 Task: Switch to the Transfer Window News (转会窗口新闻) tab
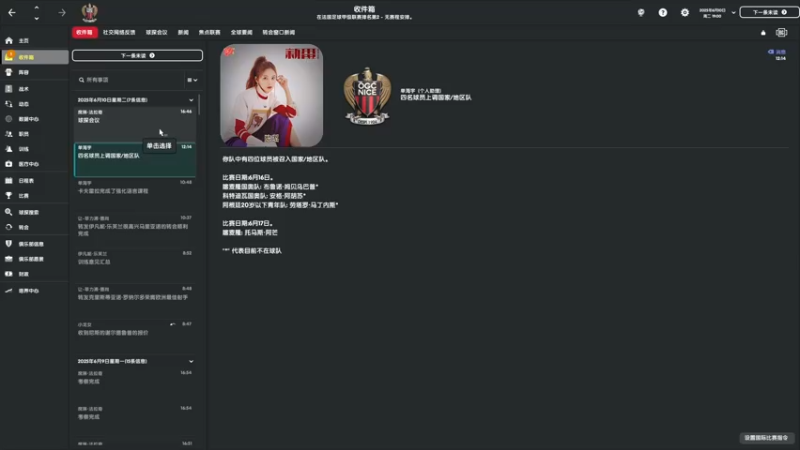279,32
